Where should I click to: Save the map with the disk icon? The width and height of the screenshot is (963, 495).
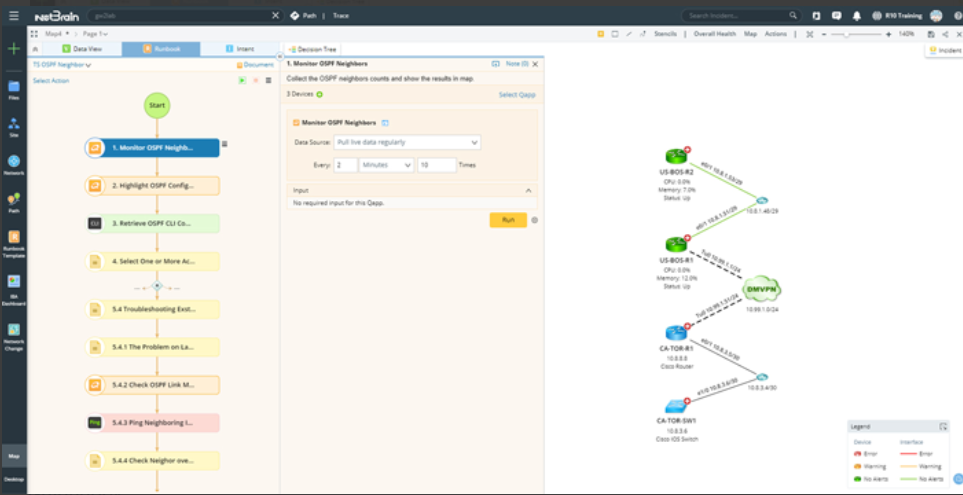[931, 34]
